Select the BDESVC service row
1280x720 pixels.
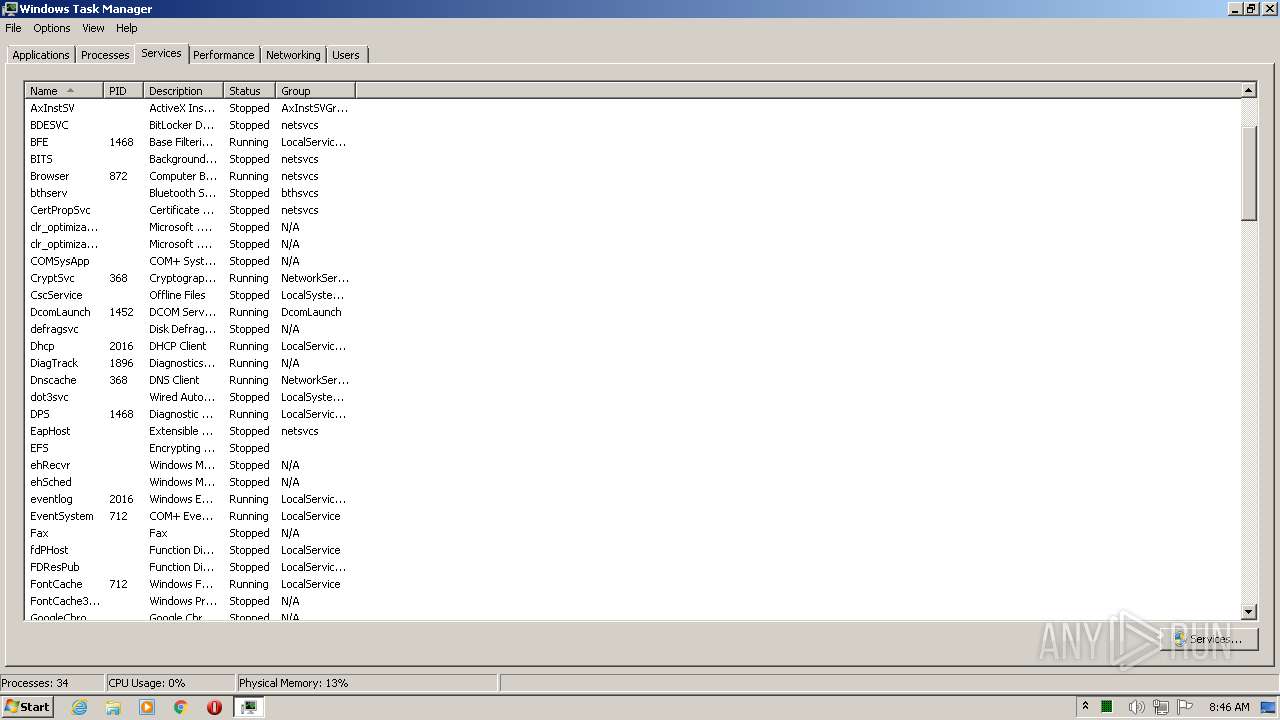click(x=190, y=125)
